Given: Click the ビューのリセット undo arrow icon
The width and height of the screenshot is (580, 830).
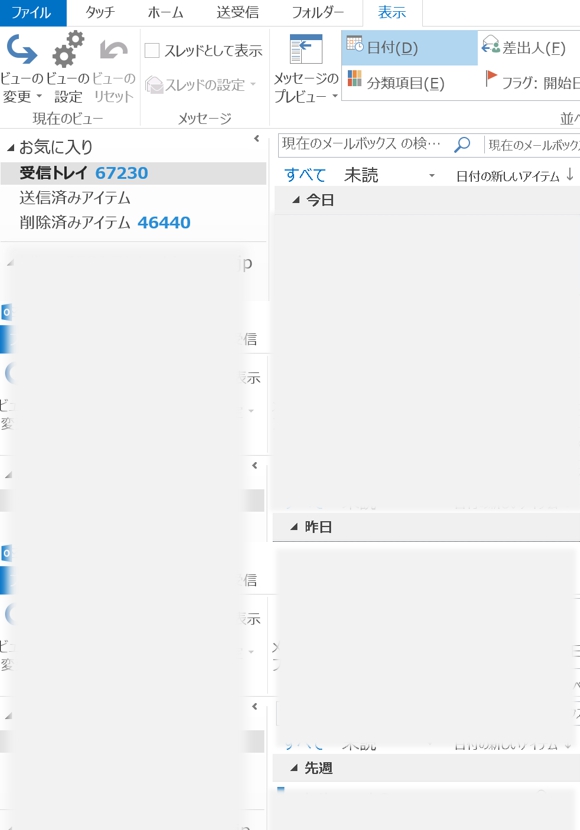Looking at the screenshot, I should 114,50.
